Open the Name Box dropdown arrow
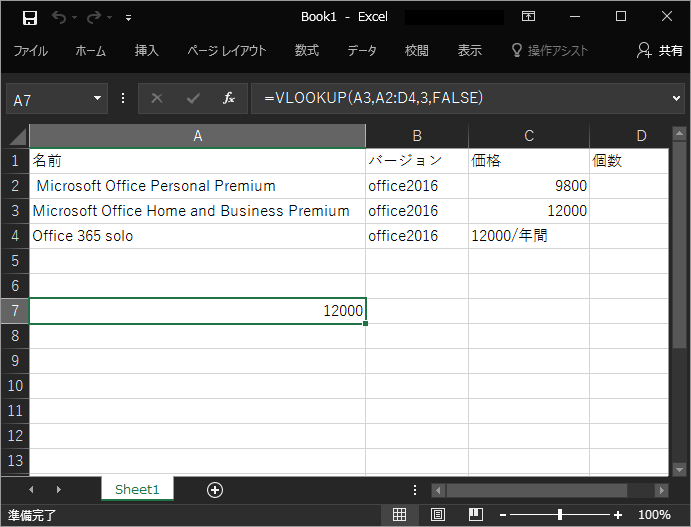 pyautogui.click(x=97, y=98)
